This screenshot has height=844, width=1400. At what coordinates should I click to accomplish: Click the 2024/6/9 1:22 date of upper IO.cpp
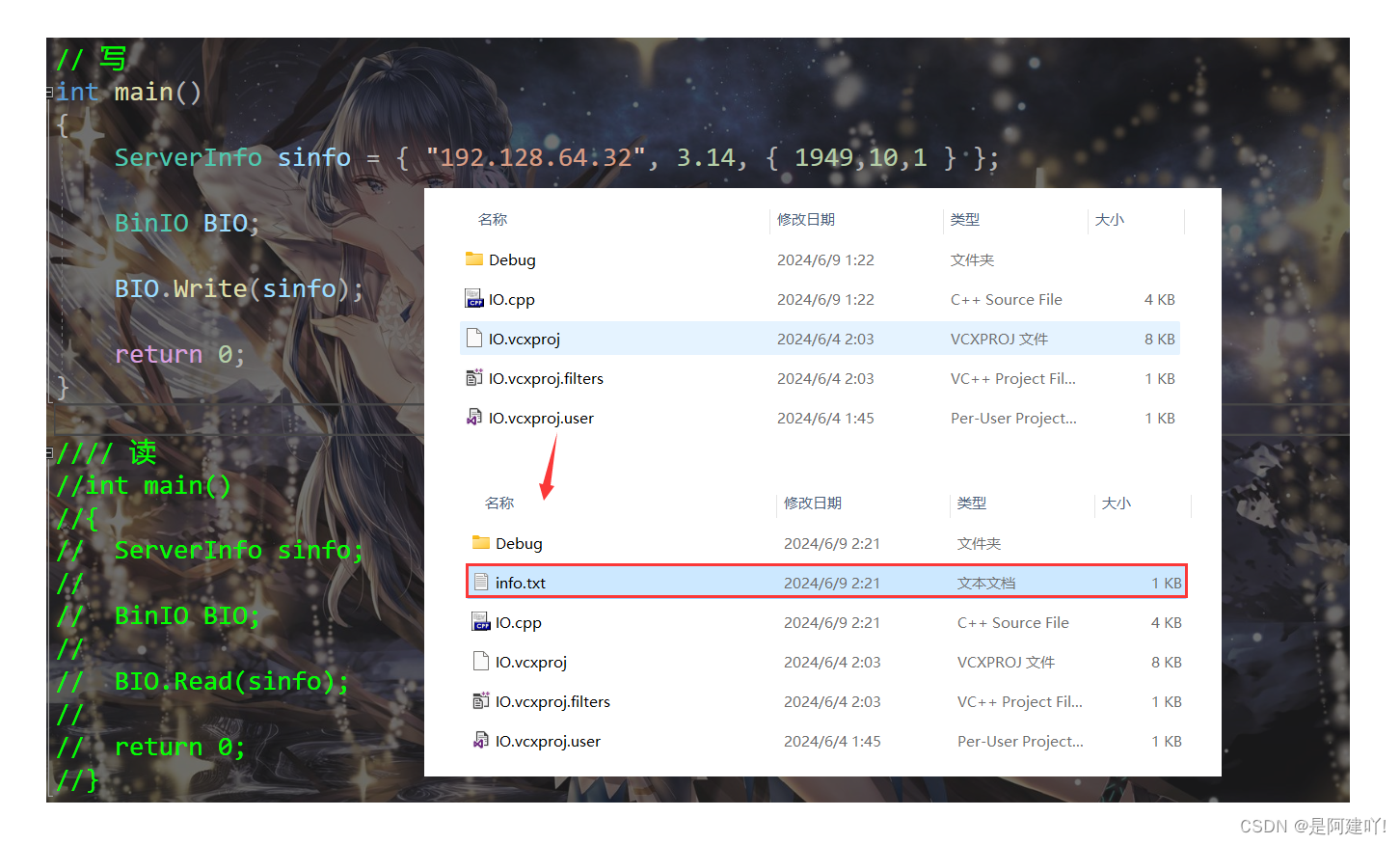(825, 299)
